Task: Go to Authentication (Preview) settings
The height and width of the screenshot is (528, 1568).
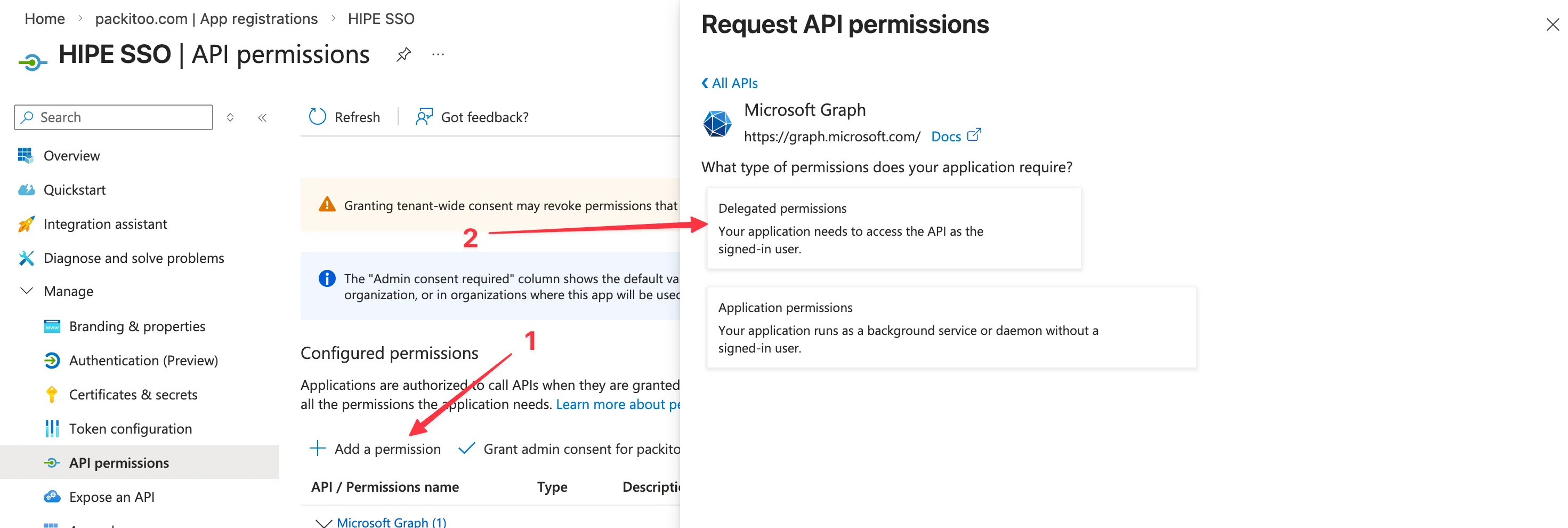Action: pyautogui.click(x=144, y=360)
